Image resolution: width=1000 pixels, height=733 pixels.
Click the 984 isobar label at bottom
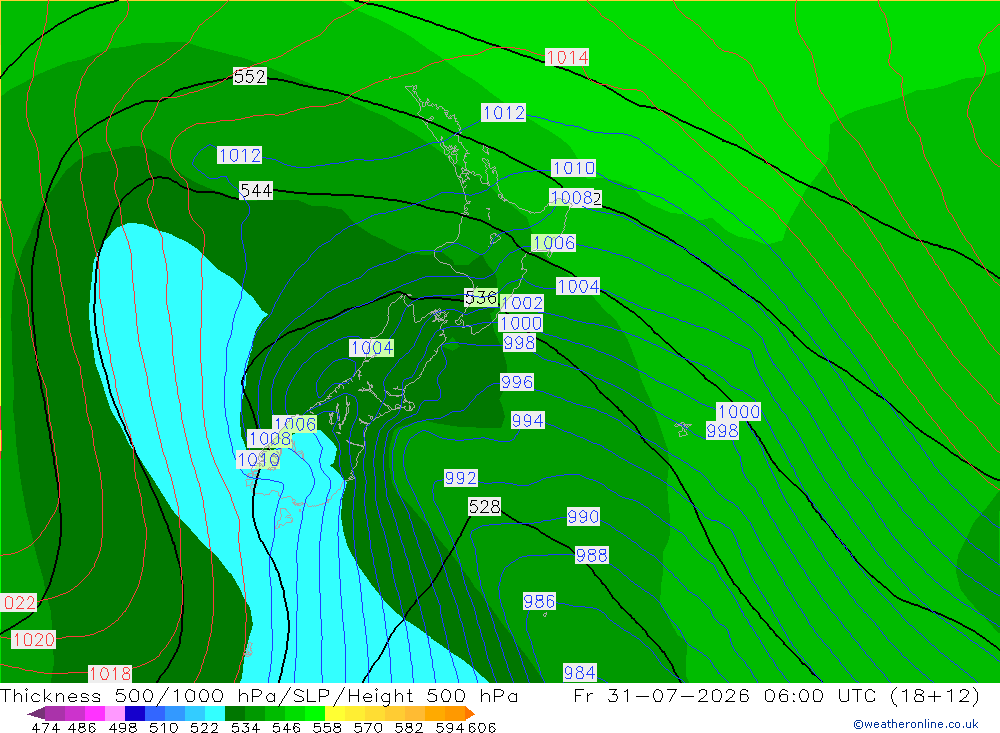tap(580, 672)
